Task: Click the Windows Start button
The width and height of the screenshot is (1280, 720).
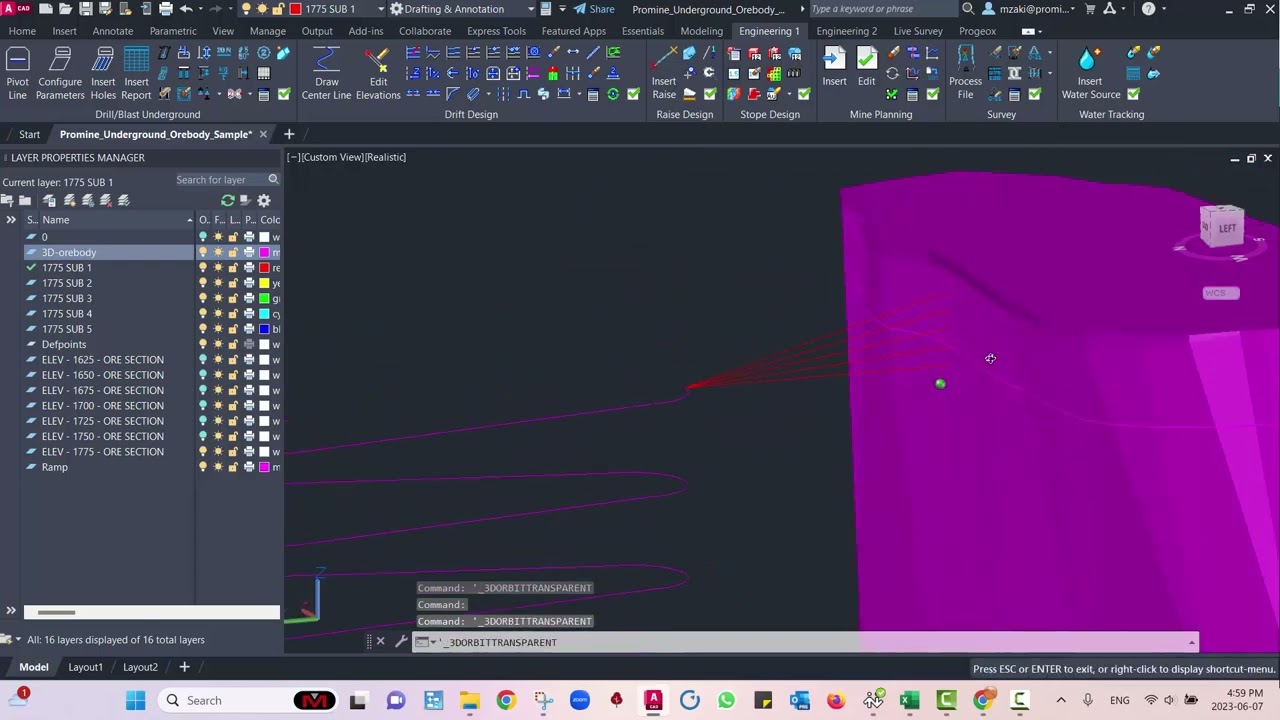Action: point(135,700)
